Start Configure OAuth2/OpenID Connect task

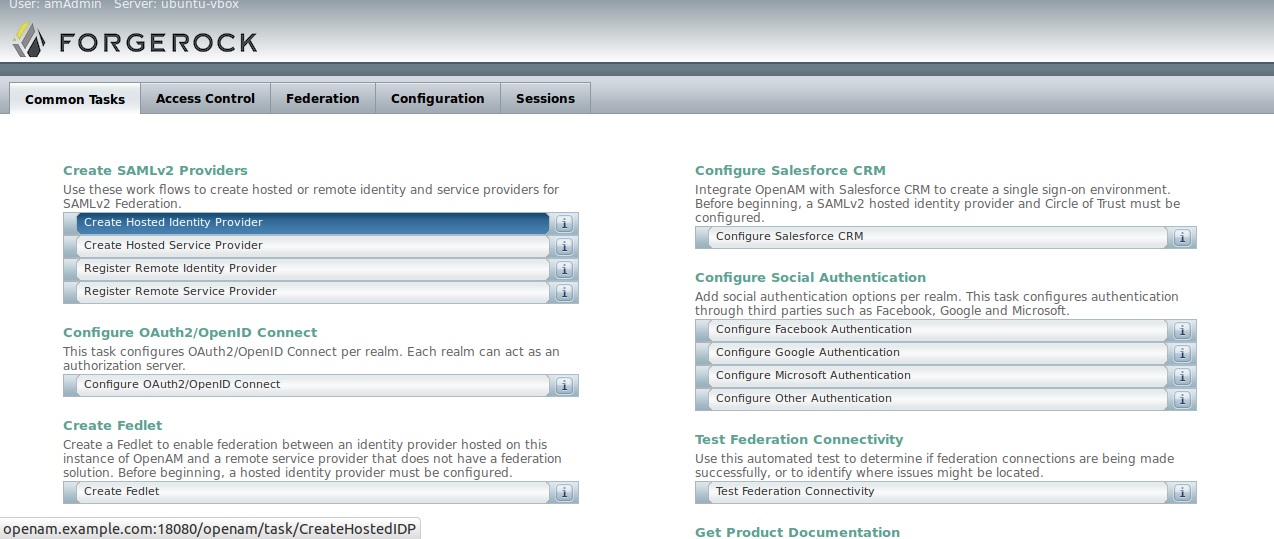click(313, 385)
